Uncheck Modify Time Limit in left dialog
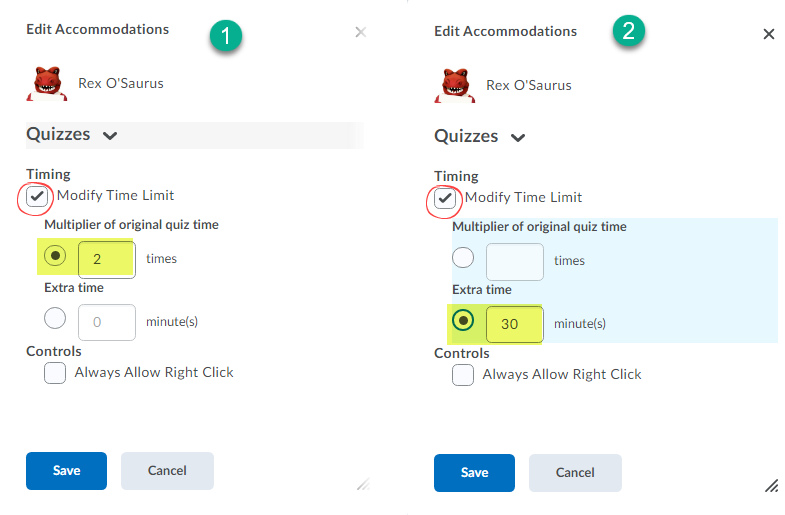The image size is (785, 515). click(37, 196)
